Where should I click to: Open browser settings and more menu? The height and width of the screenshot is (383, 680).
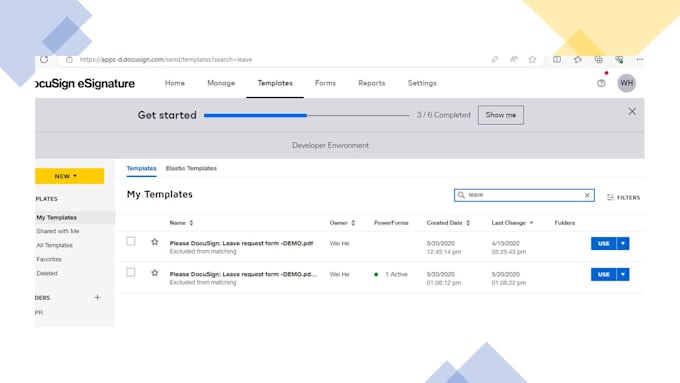[640, 59]
